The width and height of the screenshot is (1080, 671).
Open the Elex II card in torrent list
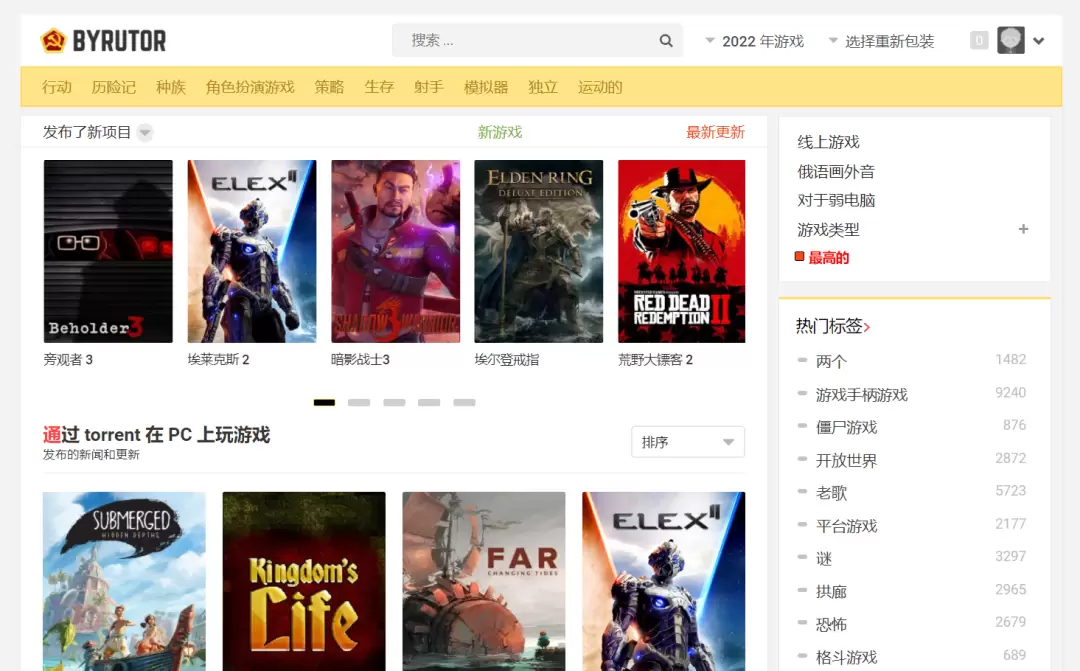click(x=663, y=581)
